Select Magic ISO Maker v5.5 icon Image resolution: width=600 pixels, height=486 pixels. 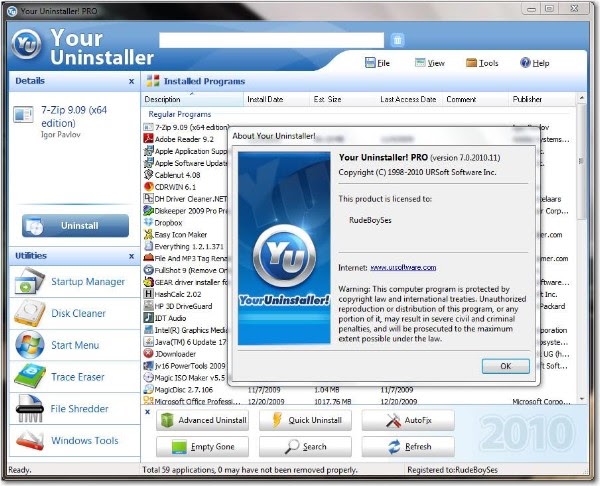(148, 378)
